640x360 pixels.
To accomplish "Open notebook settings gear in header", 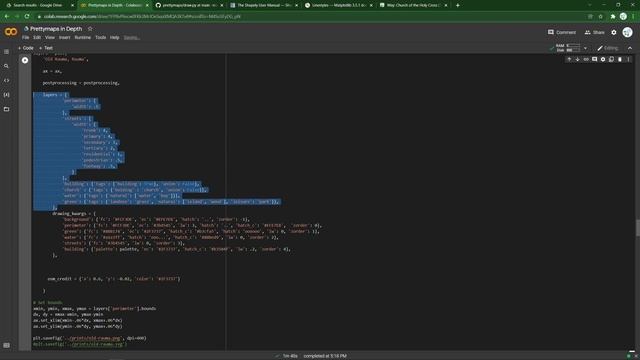I will [613, 32].
